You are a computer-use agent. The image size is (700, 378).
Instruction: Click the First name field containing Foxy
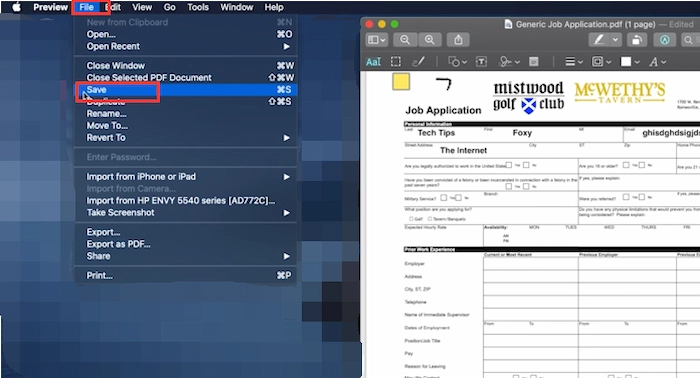point(530,133)
